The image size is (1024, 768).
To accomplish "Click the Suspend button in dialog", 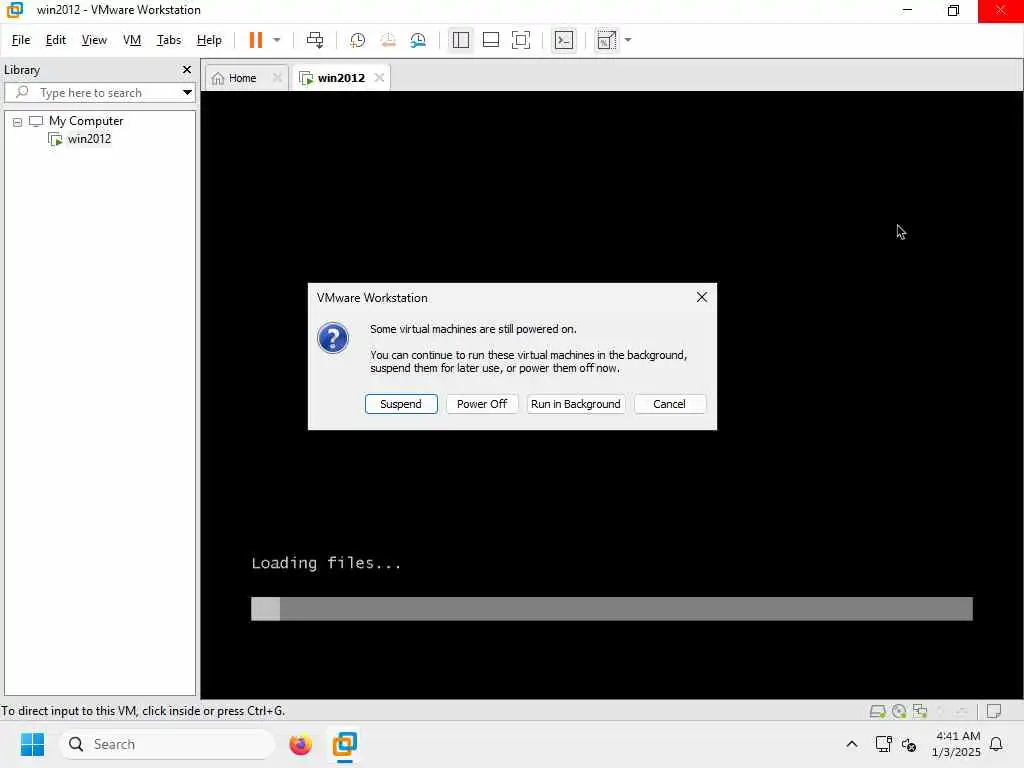I will (x=401, y=404).
